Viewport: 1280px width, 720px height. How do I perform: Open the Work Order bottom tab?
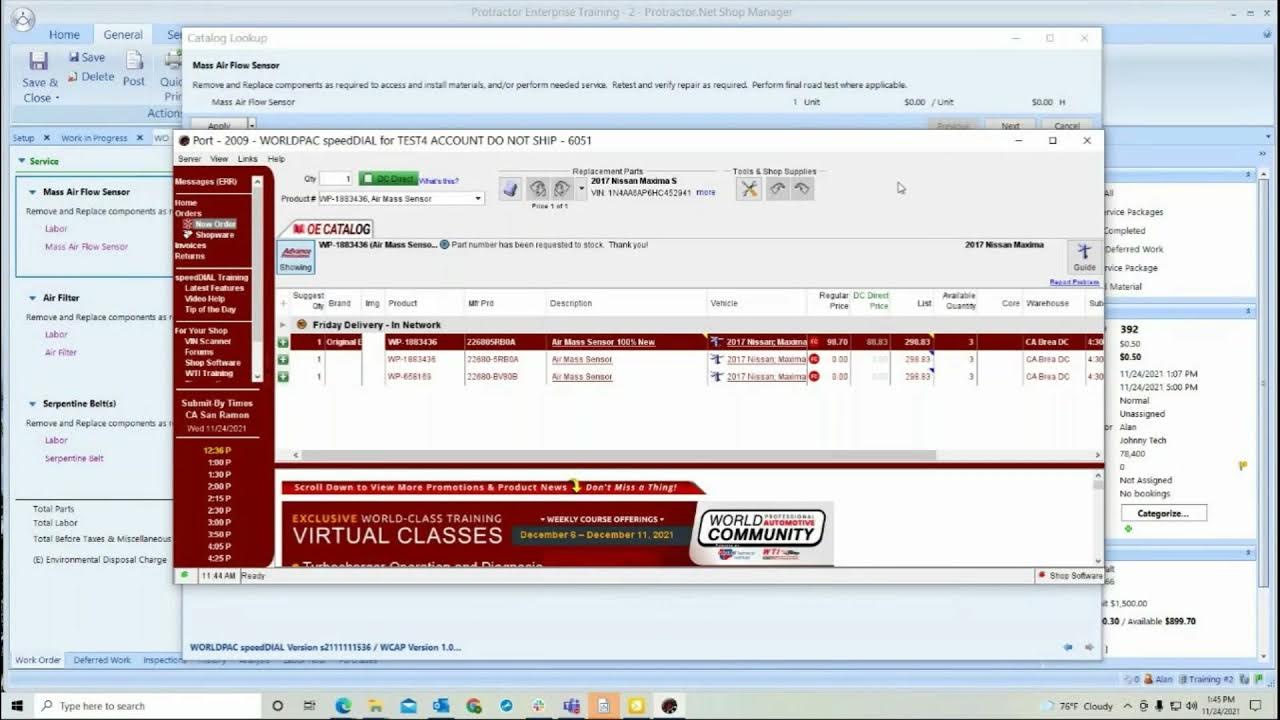tap(38, 660)
